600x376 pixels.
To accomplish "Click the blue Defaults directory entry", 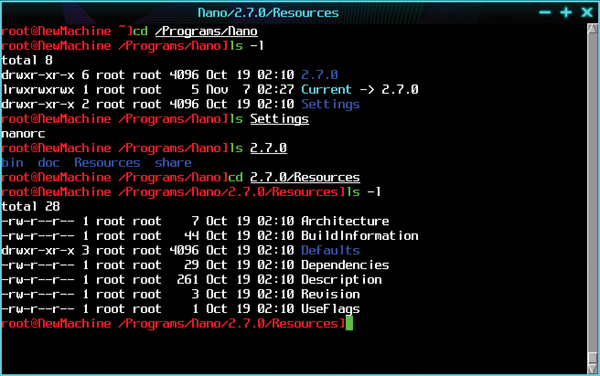I will pyautogui.click(x=330, y=250).
